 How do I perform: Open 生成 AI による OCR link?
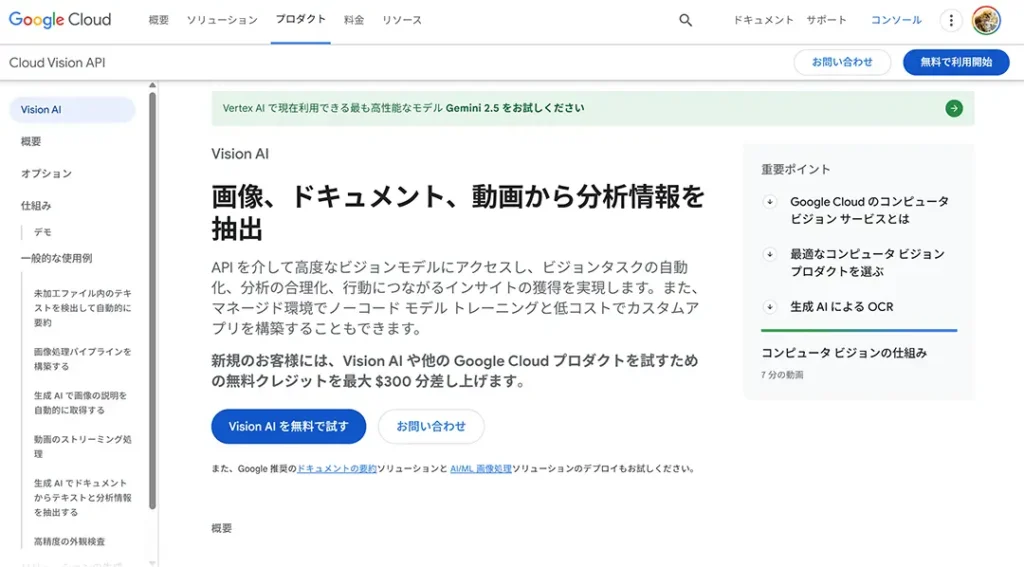tap(842, 306)
